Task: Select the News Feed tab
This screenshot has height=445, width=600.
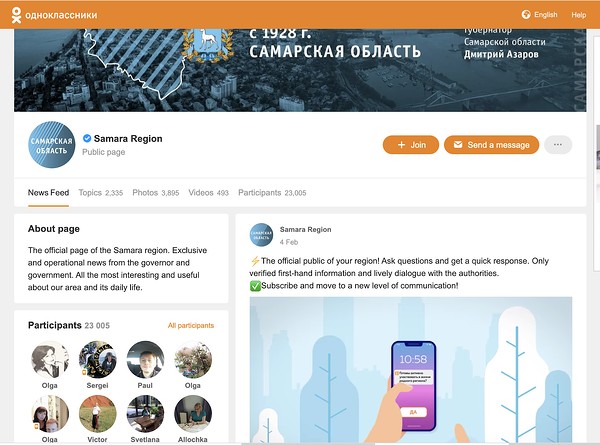Action: tap(48, 193)
